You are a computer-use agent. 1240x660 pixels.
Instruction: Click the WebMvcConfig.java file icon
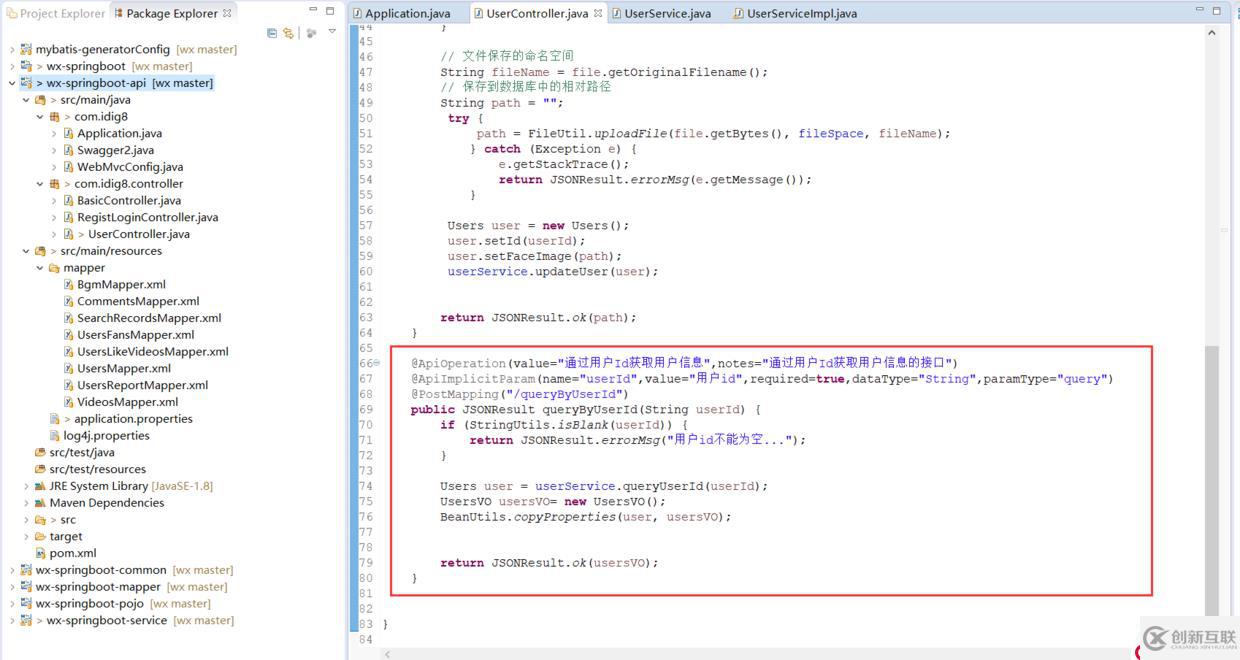point(68,167)
